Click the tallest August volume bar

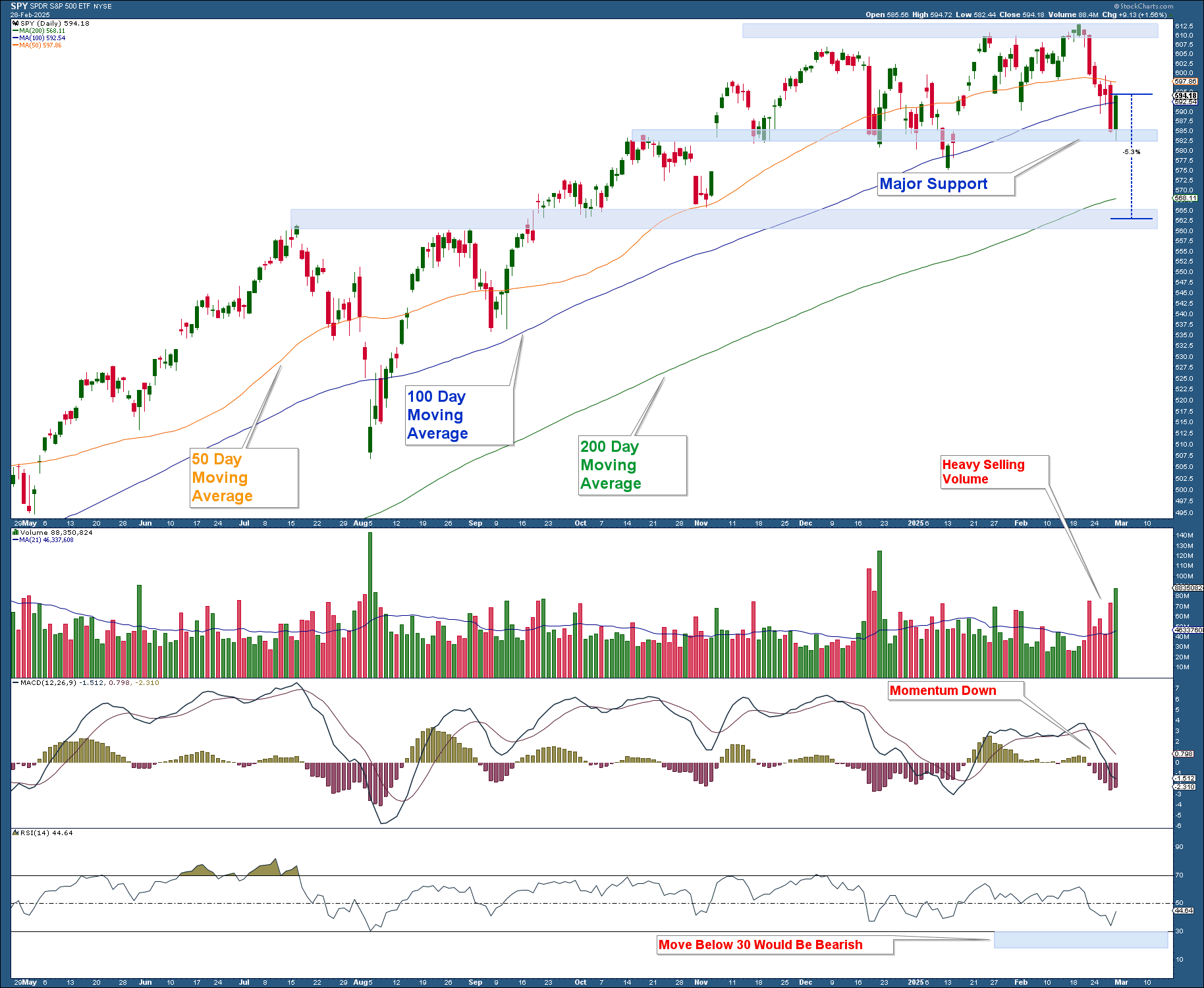[370, 605]
